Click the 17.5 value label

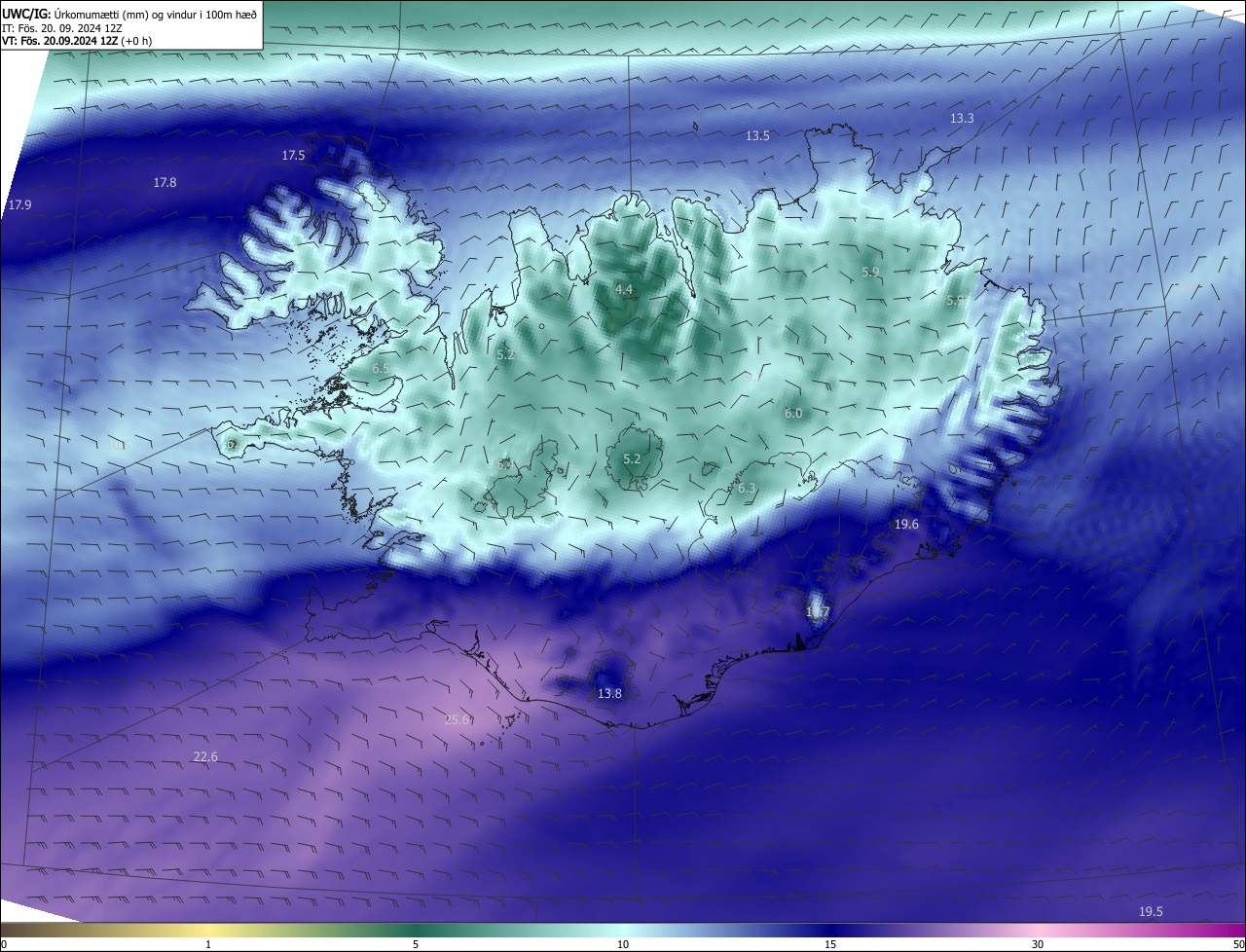(x=294, y=155)
